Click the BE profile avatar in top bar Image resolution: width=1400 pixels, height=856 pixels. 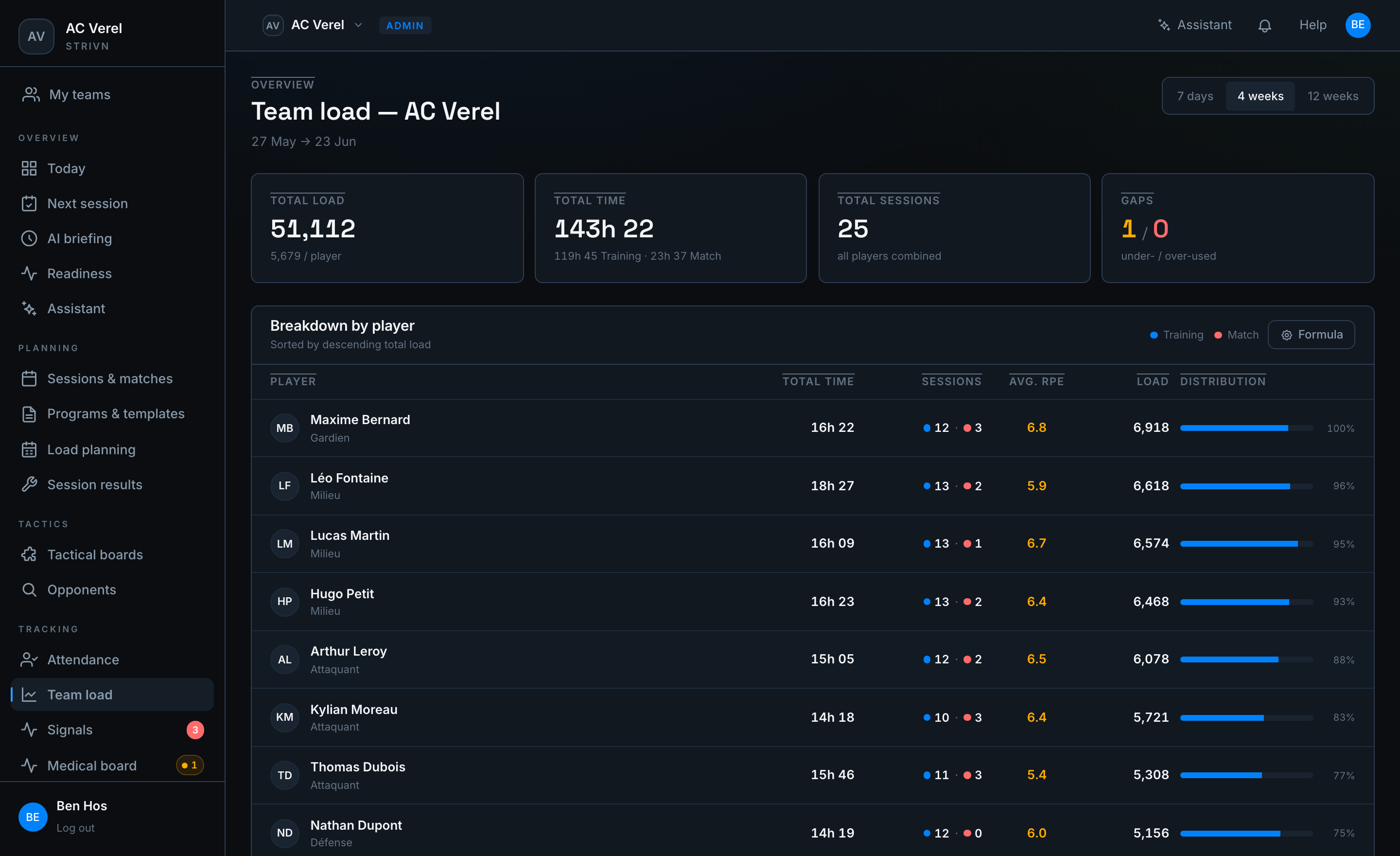[1357, 25]
